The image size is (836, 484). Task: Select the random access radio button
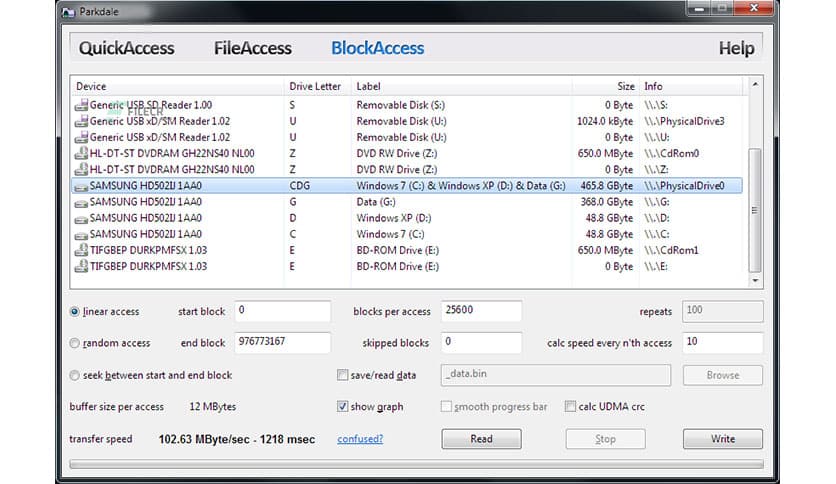pos(75,343)
